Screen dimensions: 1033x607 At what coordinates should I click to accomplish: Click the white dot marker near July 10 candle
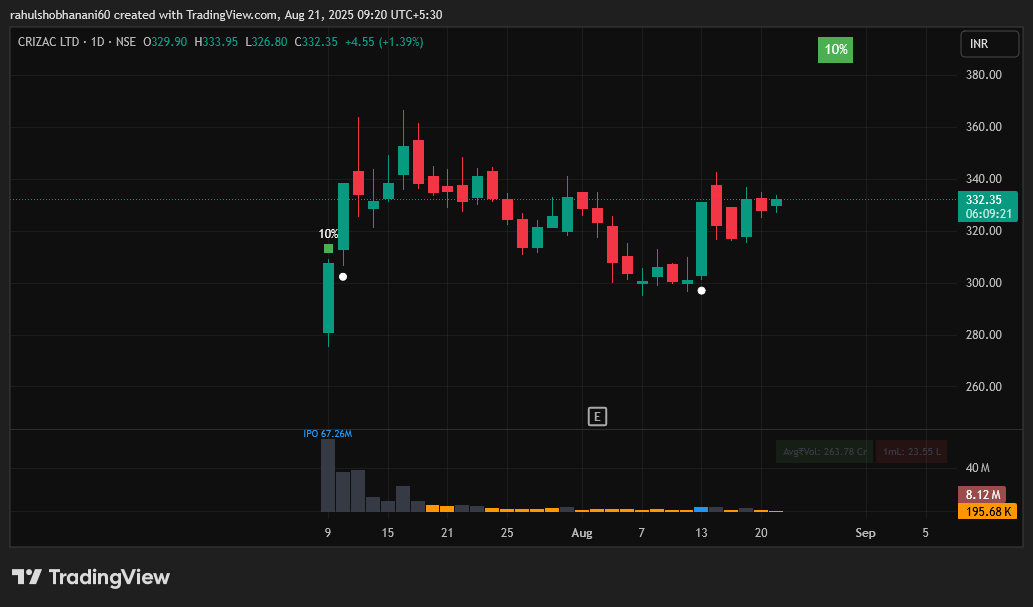tap(343, 277)
